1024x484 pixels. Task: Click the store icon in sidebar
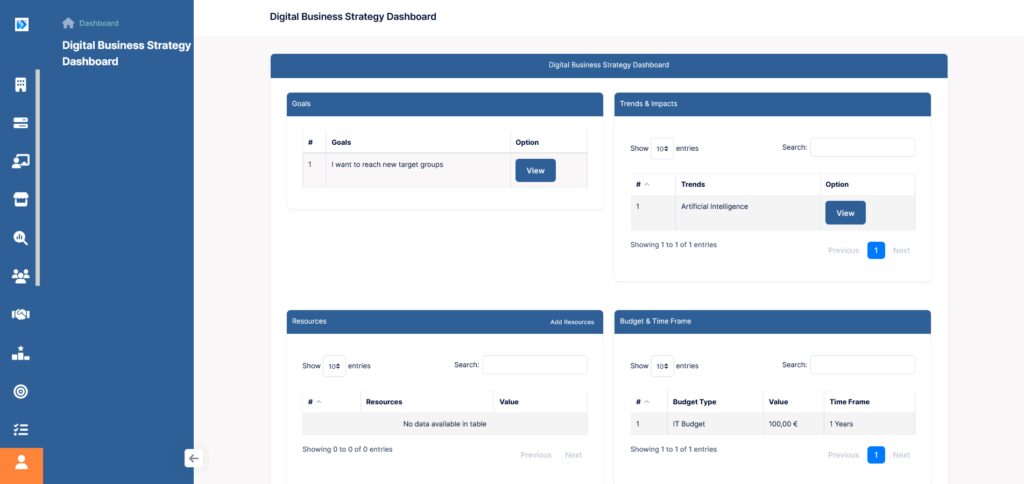(21, 199)
